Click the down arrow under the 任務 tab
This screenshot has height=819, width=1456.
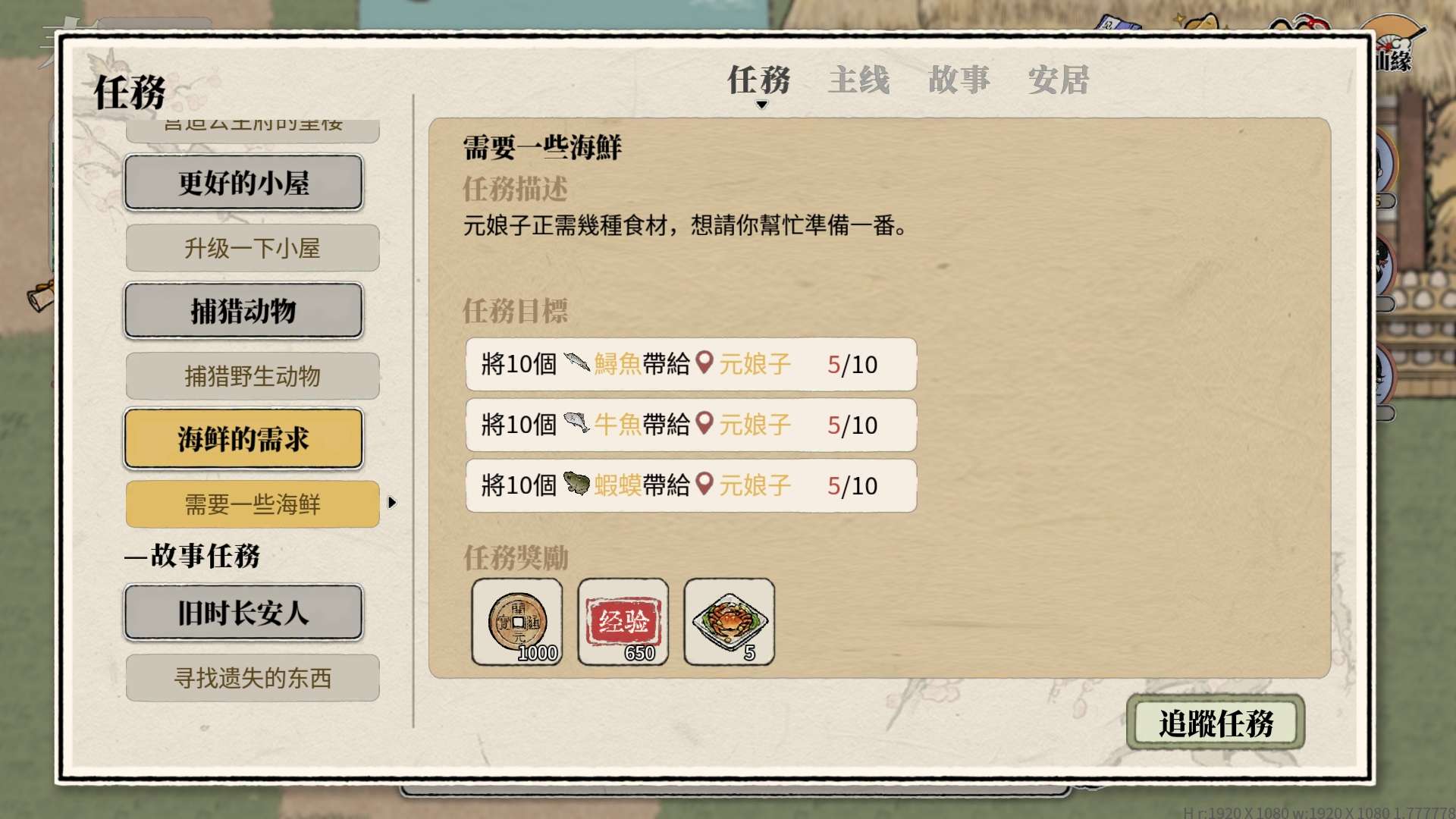[761, 105]
